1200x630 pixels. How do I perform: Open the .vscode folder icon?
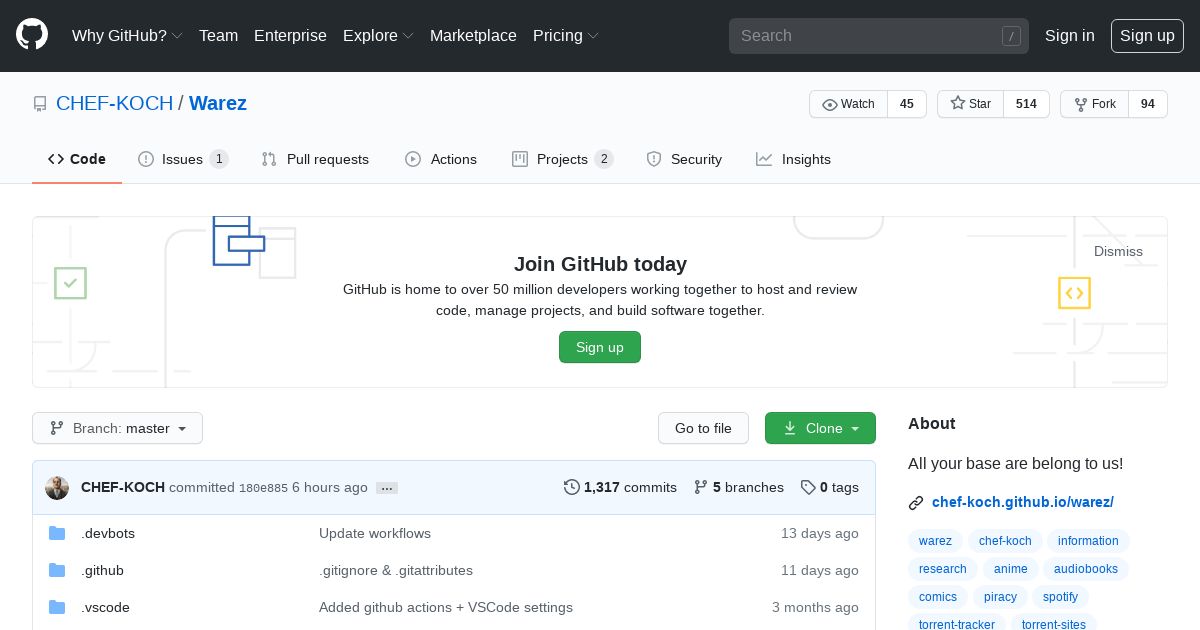coord(57,607)
